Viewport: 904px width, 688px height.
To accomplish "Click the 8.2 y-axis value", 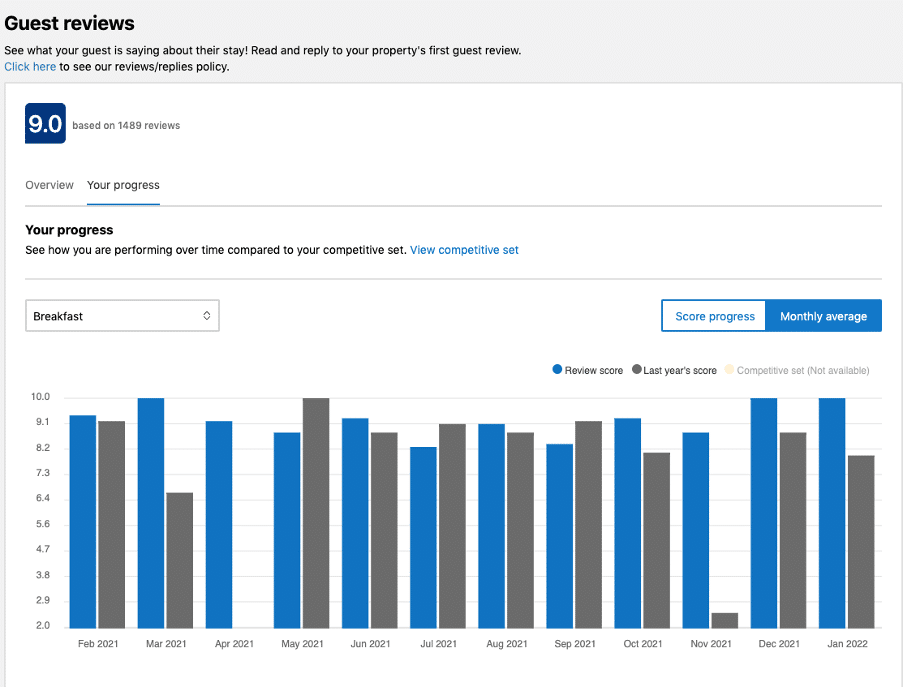I will pyautogui.click(x=43, y=448).
